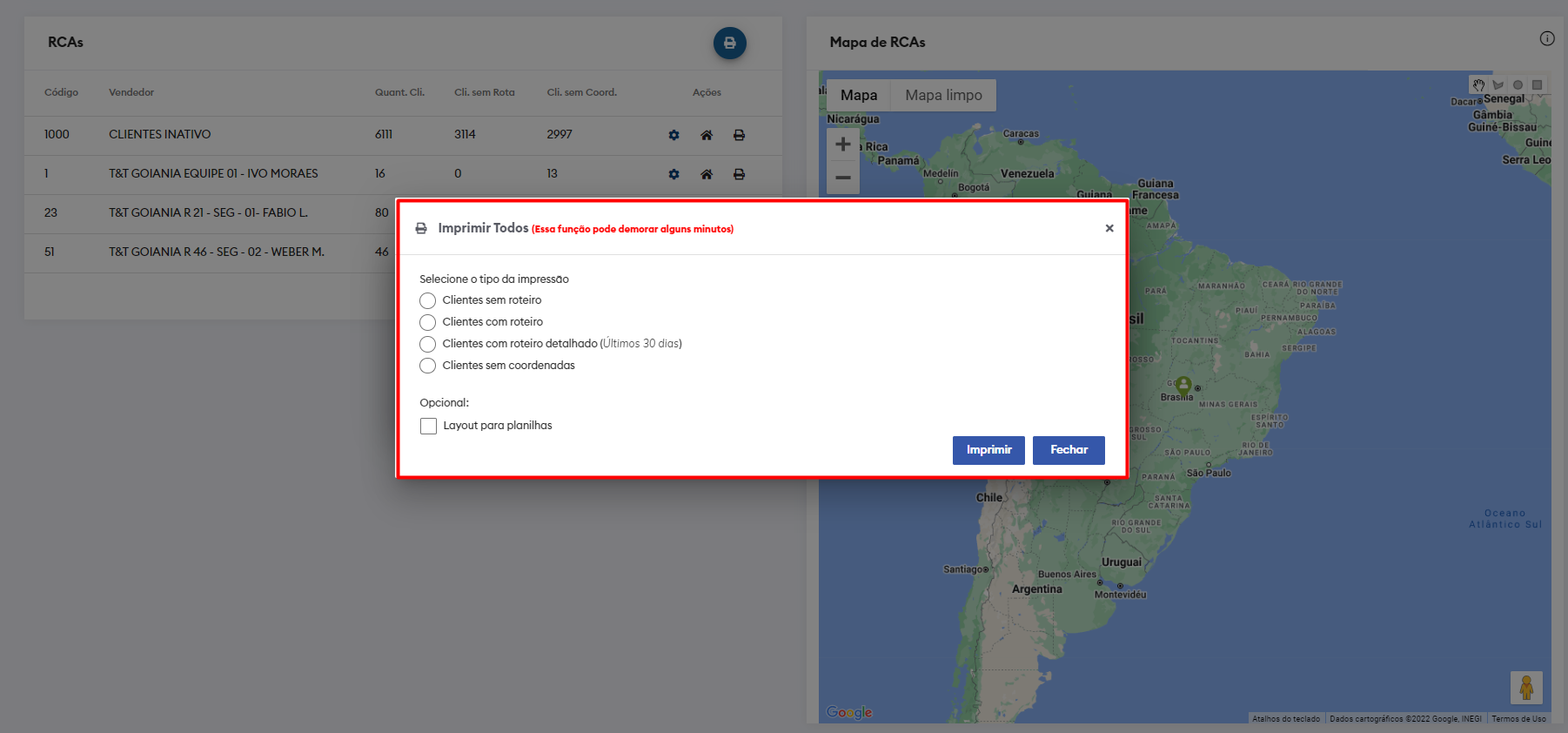Select the 'Clientes sem roteiro' radio option
The image size is (1568, 733).
[427, 300]
